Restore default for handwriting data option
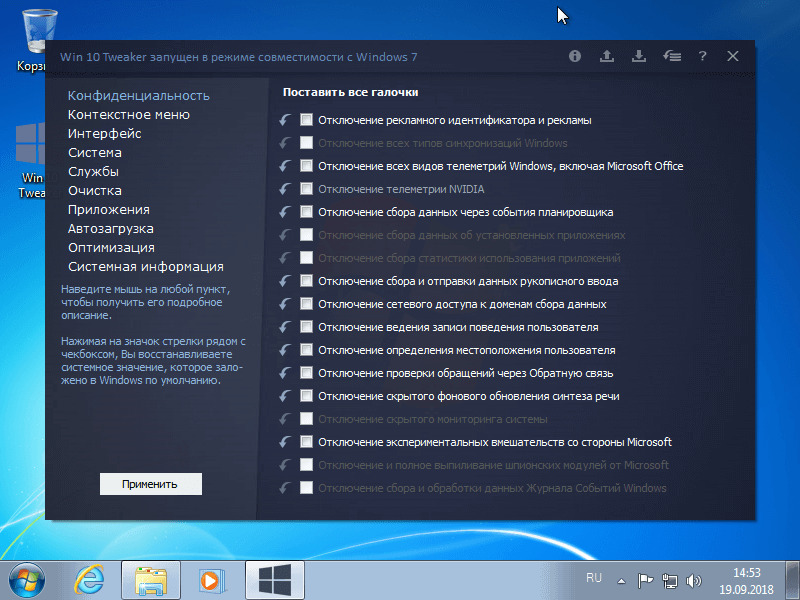The image size is (800, 600). tap(285, 281)
